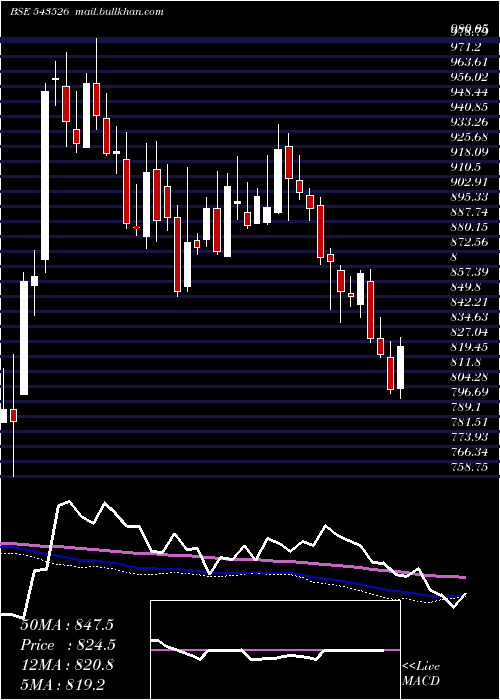Screen dimensions: 500x700
Task: Select the 781.51 axis label
Action: 469,422
